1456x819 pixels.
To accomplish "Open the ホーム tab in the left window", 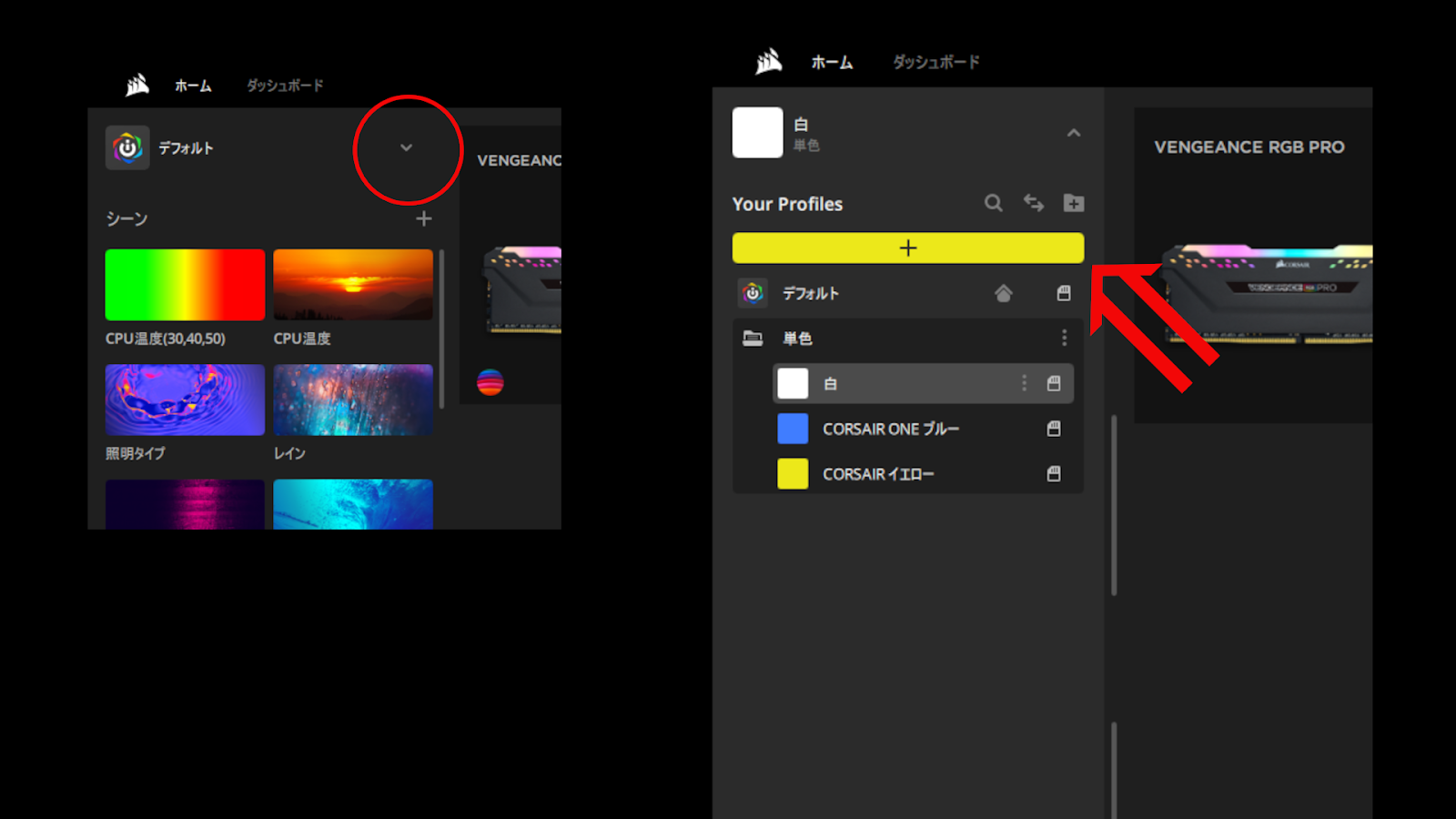I will pyautogui.click(x=193, y=86).
